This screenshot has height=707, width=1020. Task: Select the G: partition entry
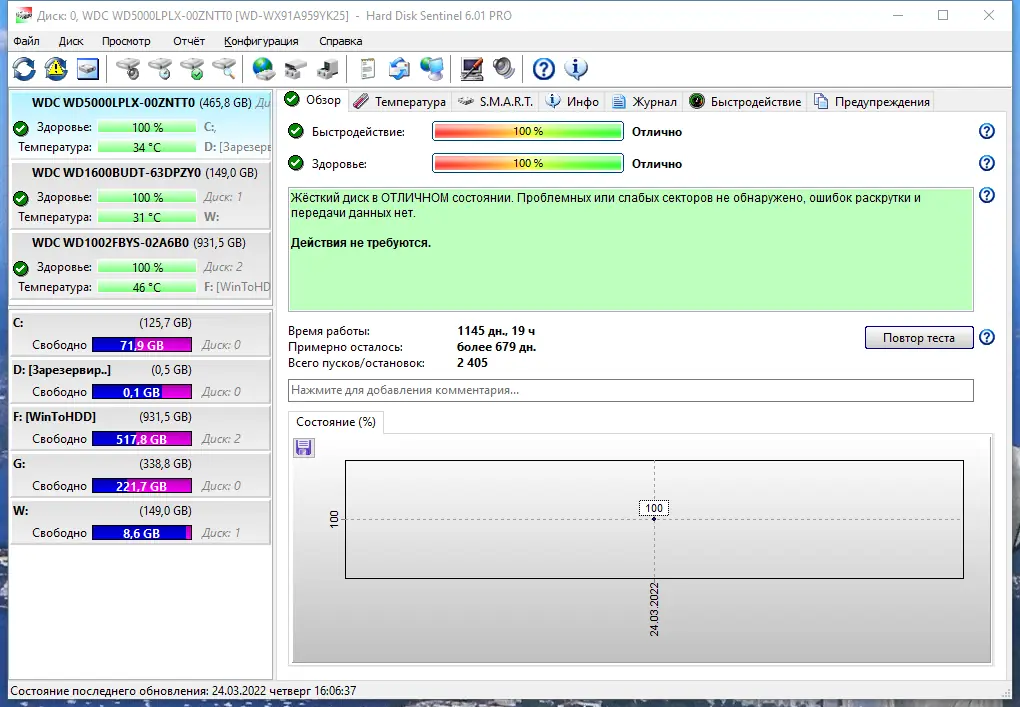141,475
